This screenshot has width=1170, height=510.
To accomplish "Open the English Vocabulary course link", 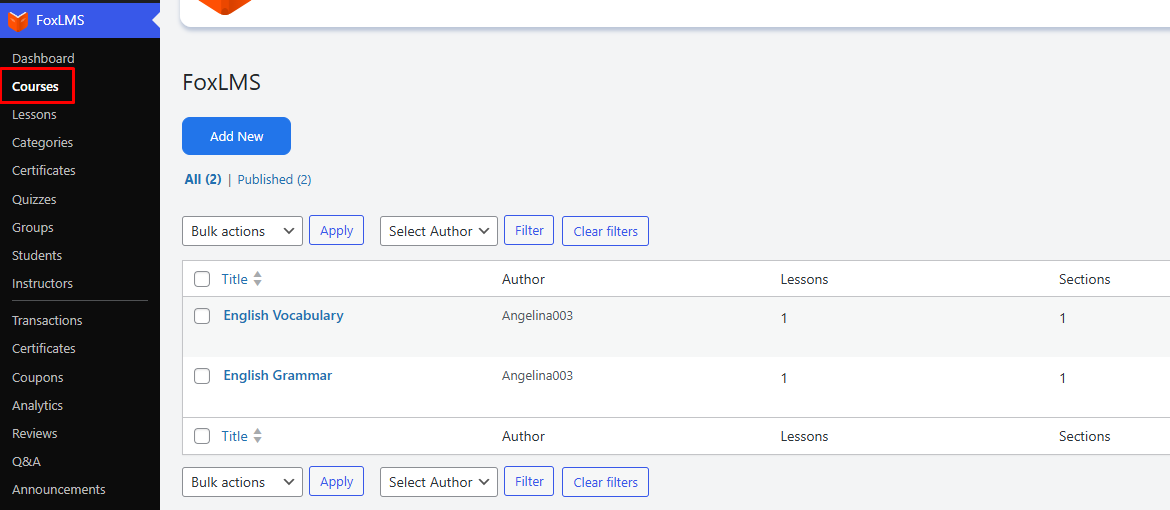I will pyautogui.click(x=283, y=316).
